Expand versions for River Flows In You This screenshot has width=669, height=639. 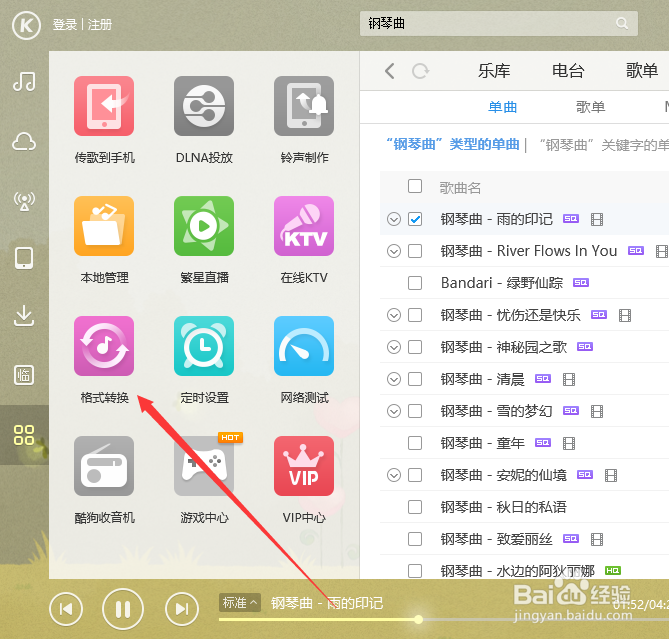(x=394, y=251)
